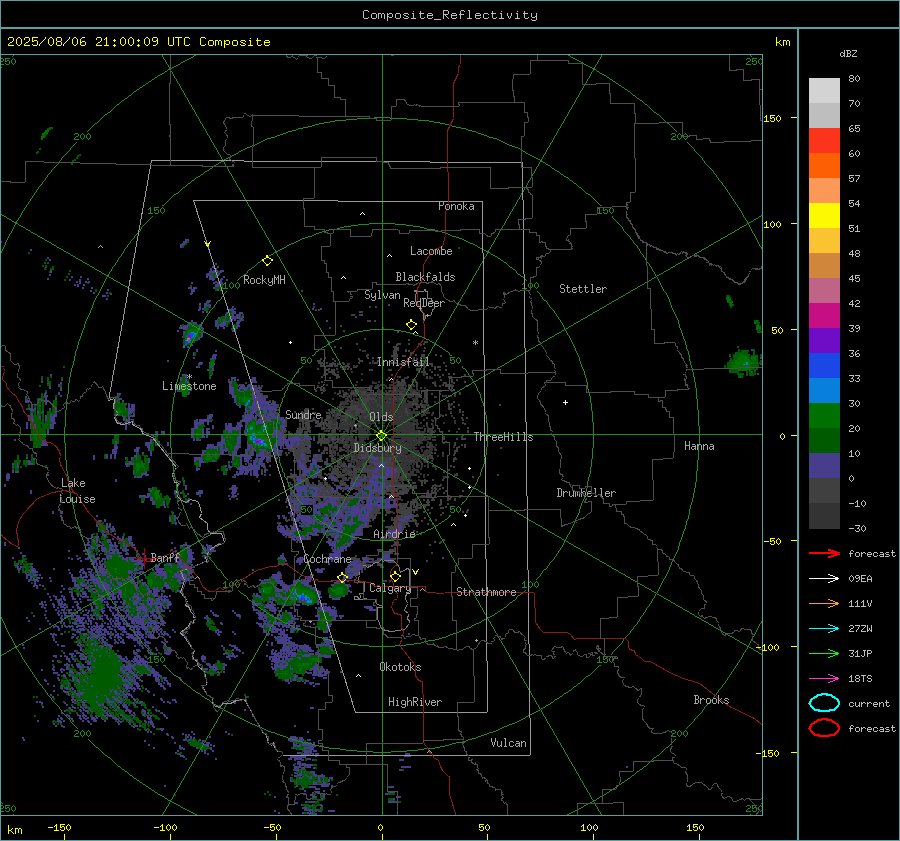Click the km unit label at top right

[x=782, y=42]
